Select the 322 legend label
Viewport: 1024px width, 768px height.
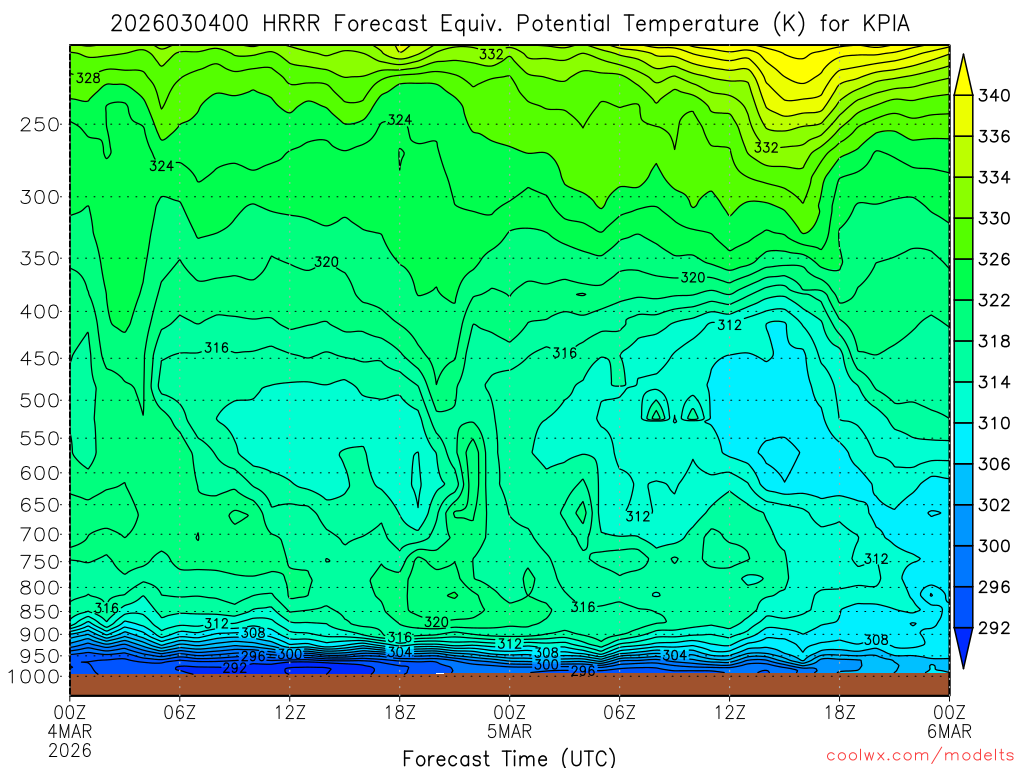(x=993, y=300)
